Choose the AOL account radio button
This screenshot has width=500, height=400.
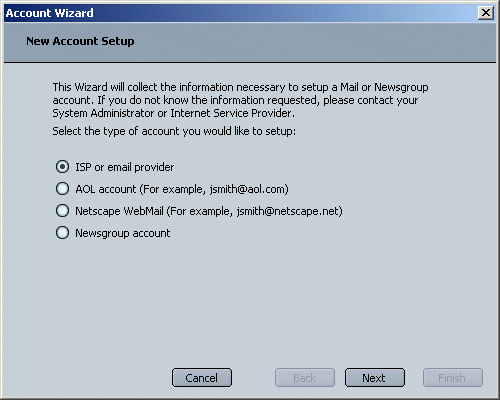point(62,189)
